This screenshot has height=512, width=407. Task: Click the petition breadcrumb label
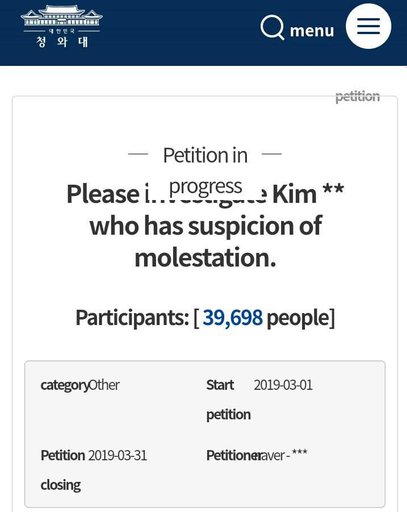(357, 97)
